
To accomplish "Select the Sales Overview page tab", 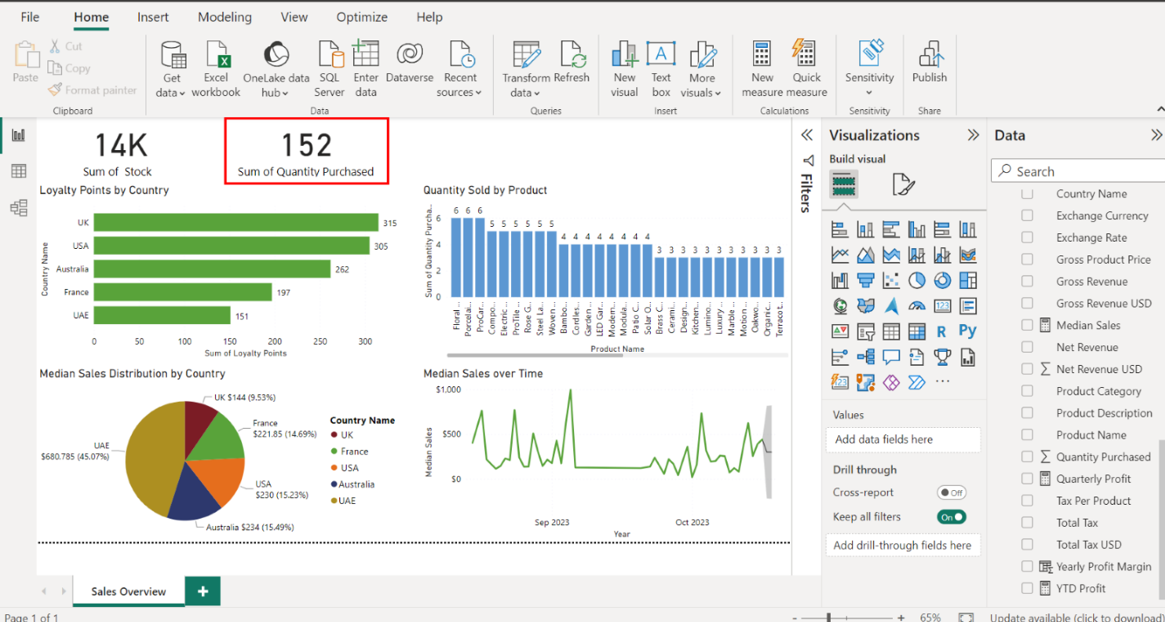I will click(128, 591).
